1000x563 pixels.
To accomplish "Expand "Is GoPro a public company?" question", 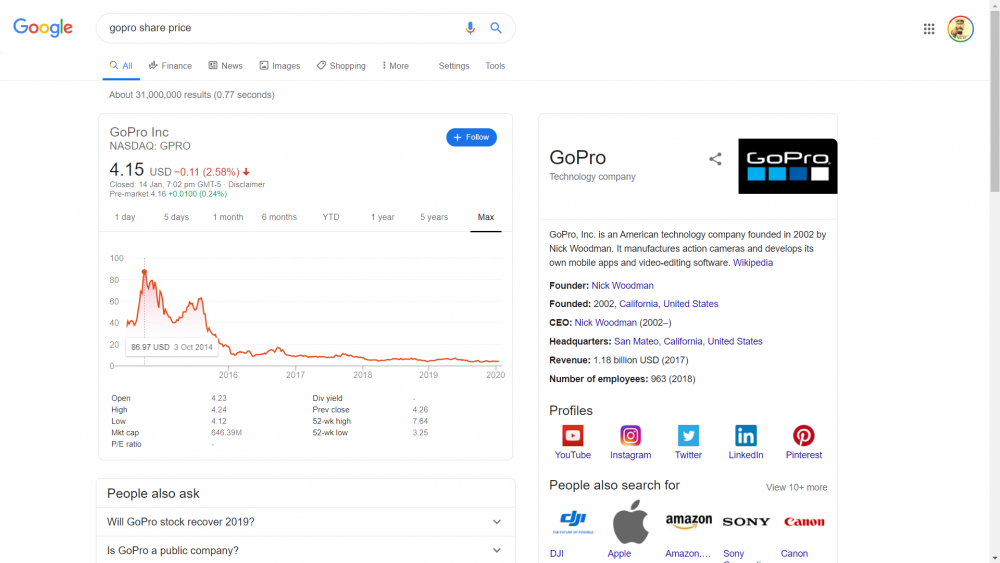I will (x=497, y=550).
